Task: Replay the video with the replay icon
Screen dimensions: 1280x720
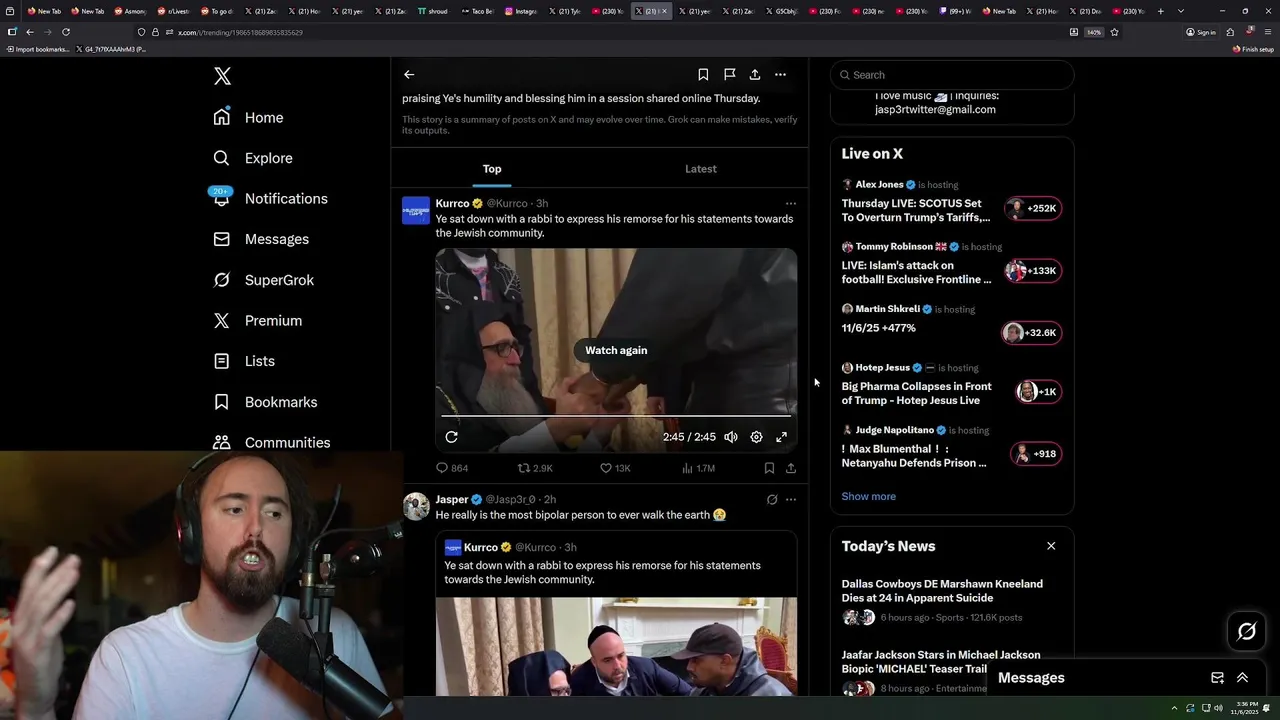Action: 451,437
